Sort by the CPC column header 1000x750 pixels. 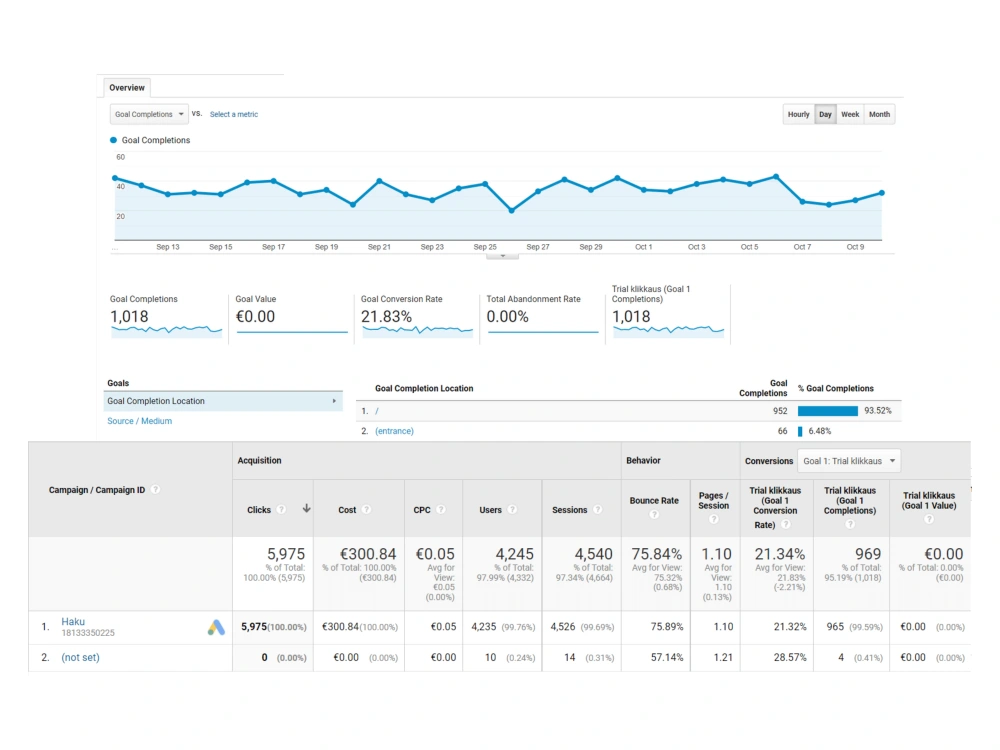[x=422, y=510]
